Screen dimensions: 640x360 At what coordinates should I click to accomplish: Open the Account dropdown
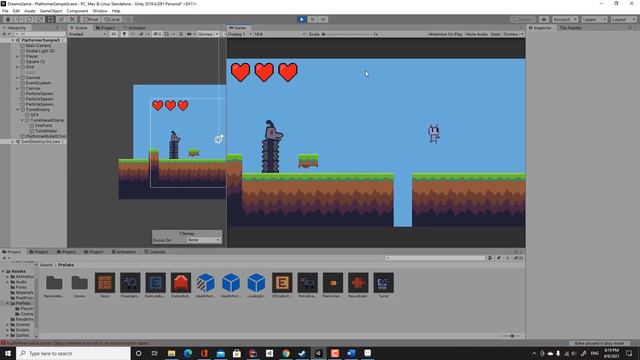pos(564,19)
